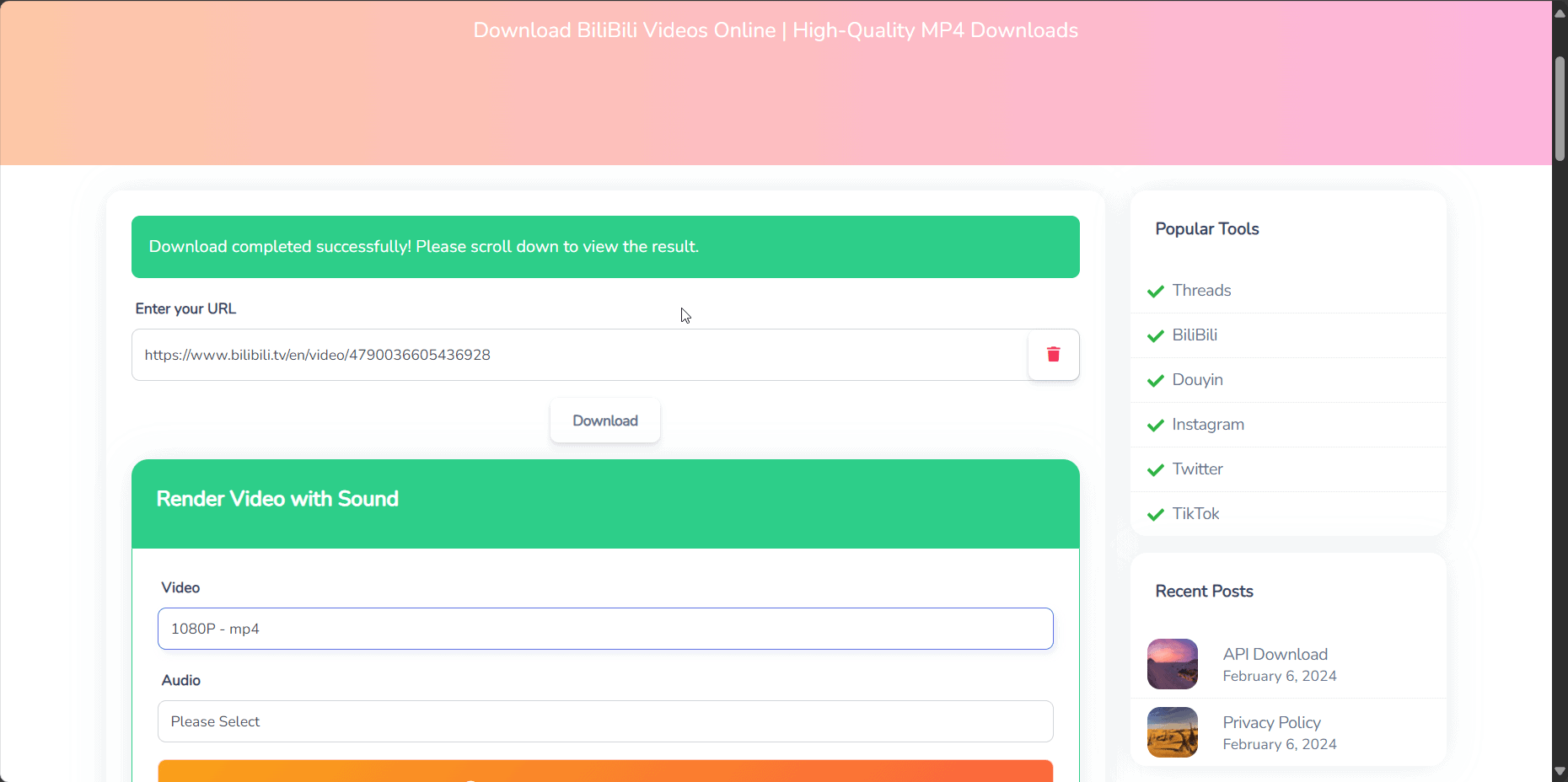Open the 1080P mp4 video quality dropdown
This screenshot has height=782, width=1568.
604,629
